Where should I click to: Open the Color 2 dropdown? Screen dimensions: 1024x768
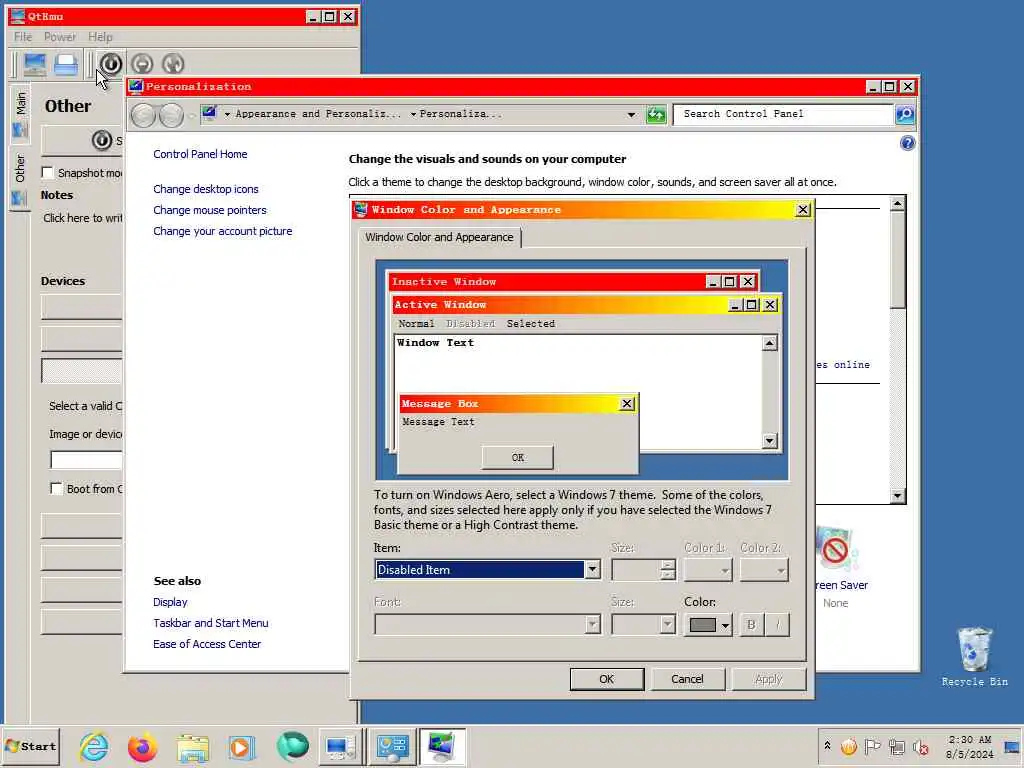(764, 570)
